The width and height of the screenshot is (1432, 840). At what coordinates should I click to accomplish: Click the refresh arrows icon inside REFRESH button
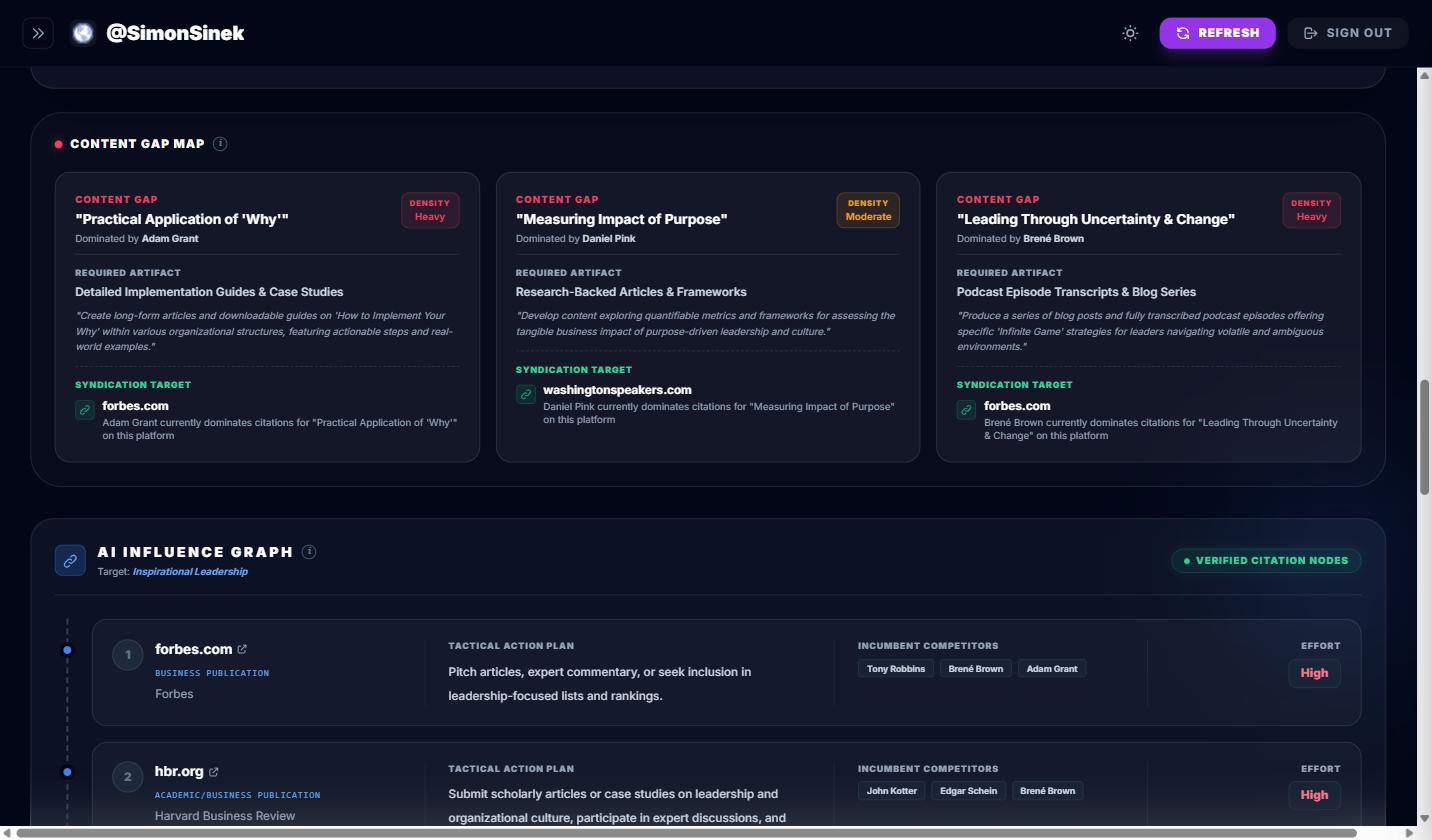[1181, 32]
